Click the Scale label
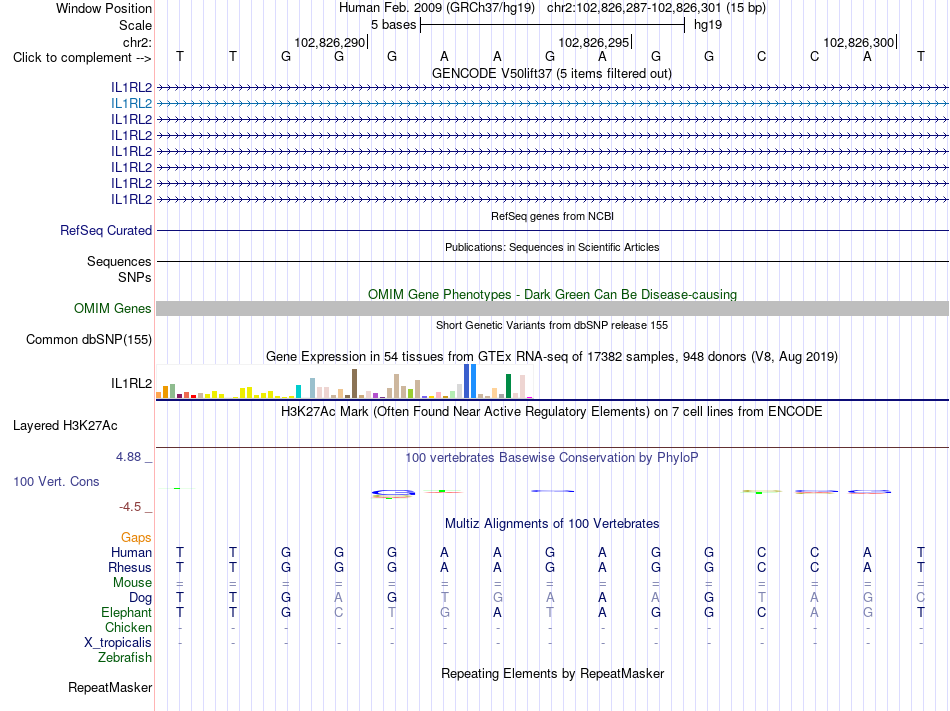This screenshot has height=711, width=950. pyautogui.click(x=136, y=25)
